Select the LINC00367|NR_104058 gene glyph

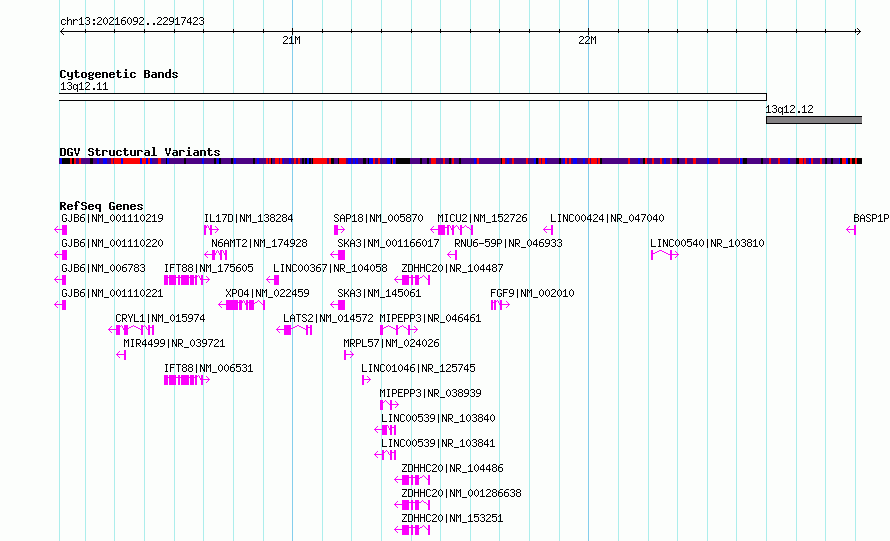(273, 280)
